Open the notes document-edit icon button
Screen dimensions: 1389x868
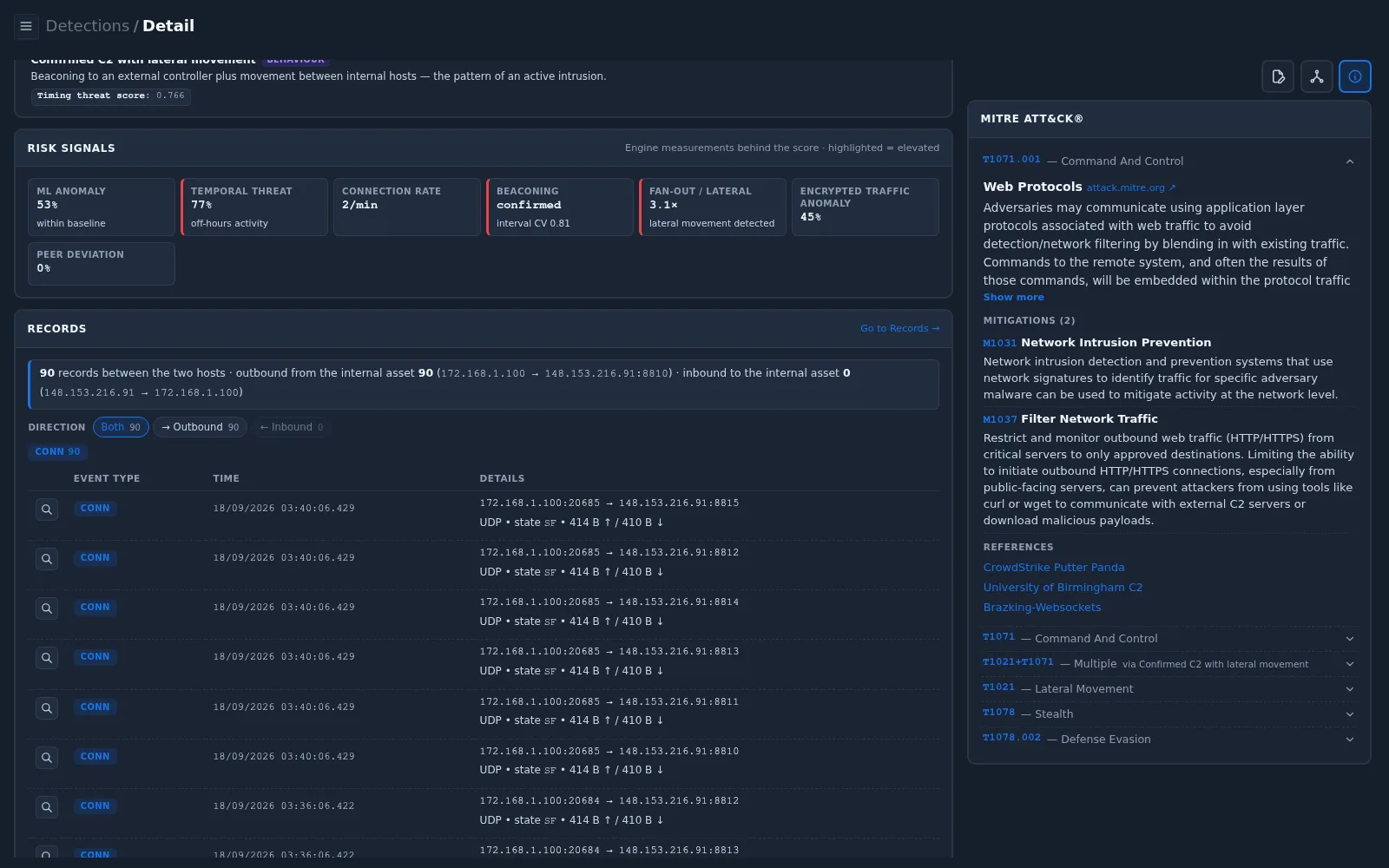coord(1278,76)
